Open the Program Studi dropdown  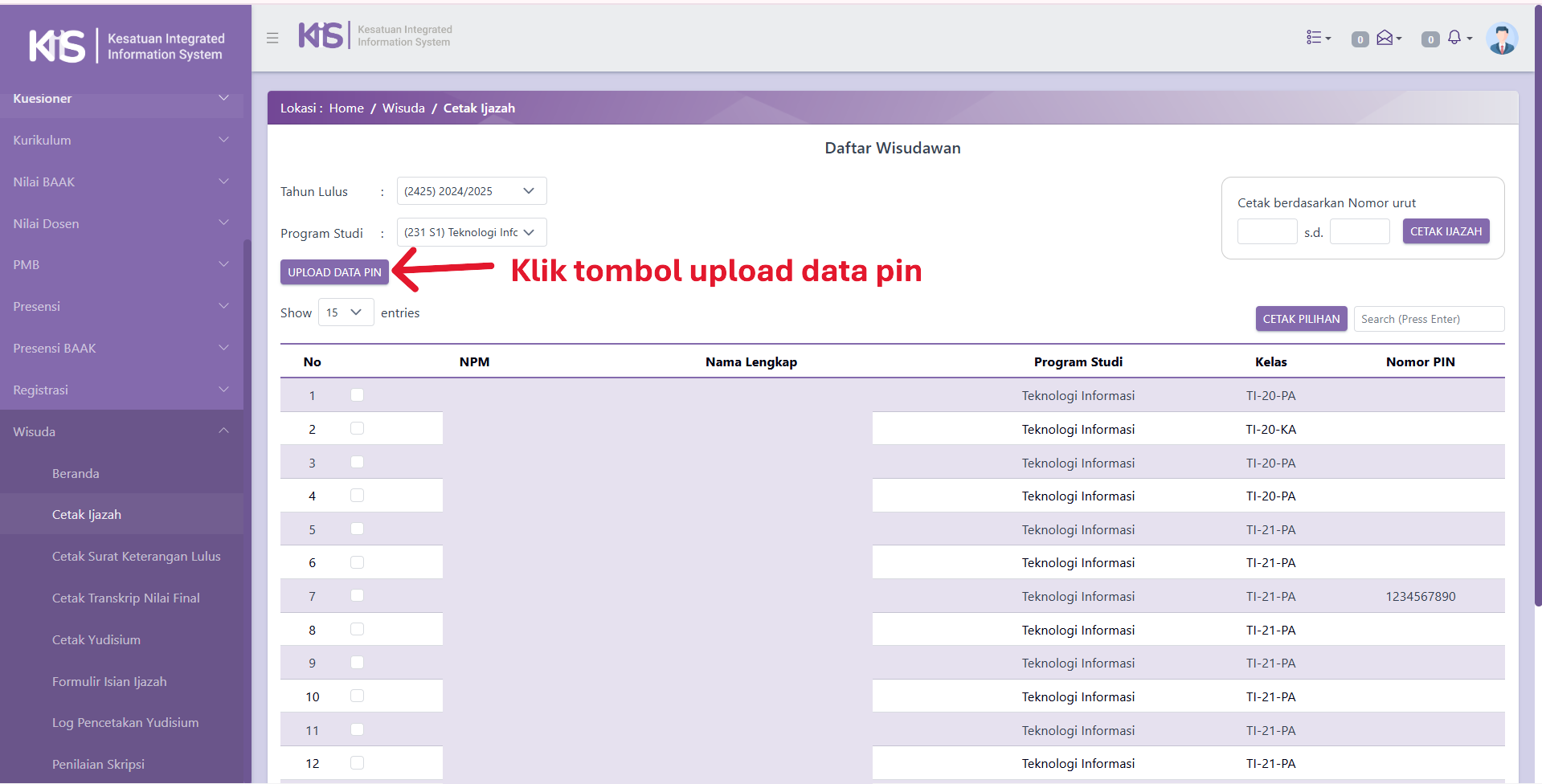coord(471,233)
